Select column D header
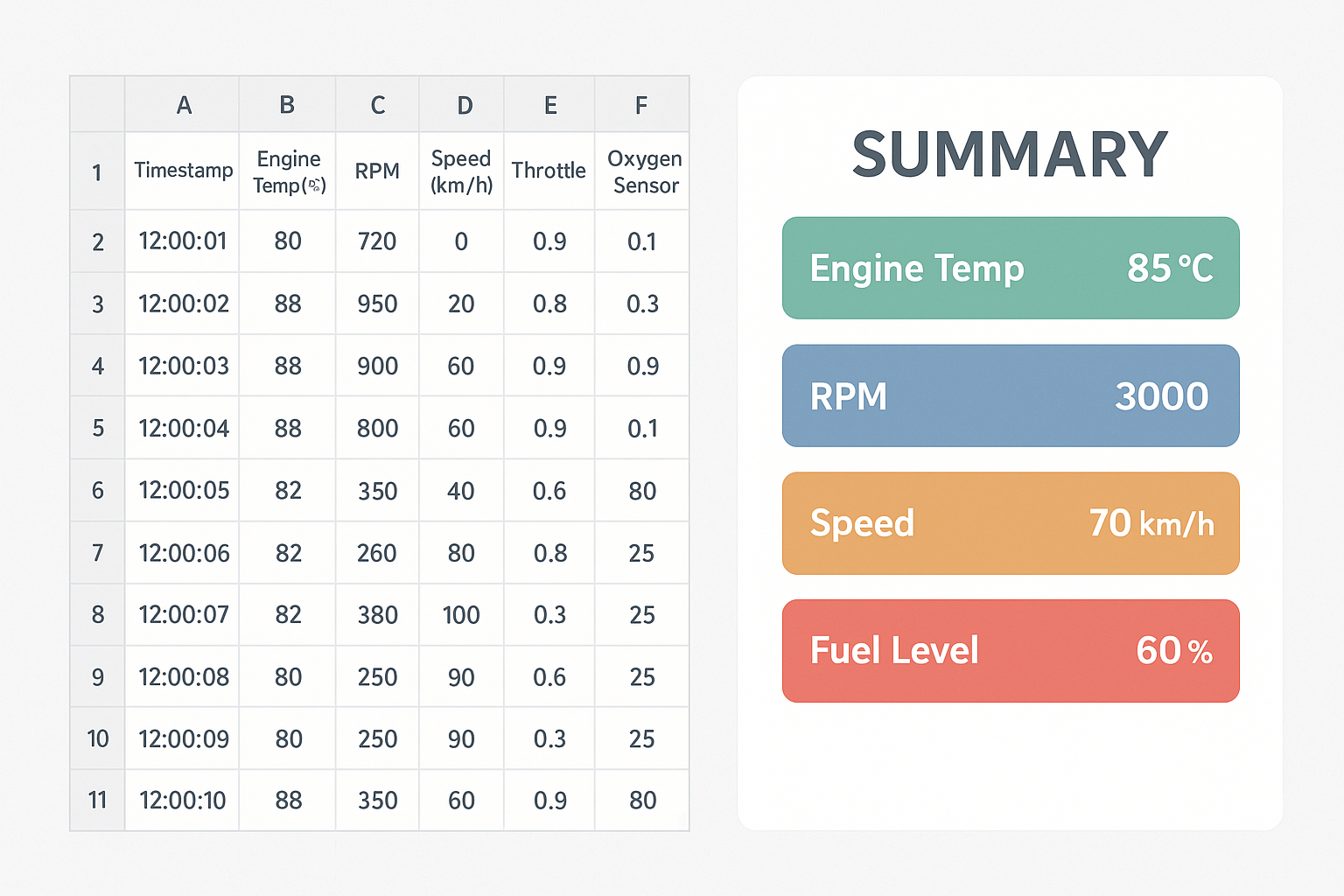The image size is (1344, 896). (x=461, y=105)
